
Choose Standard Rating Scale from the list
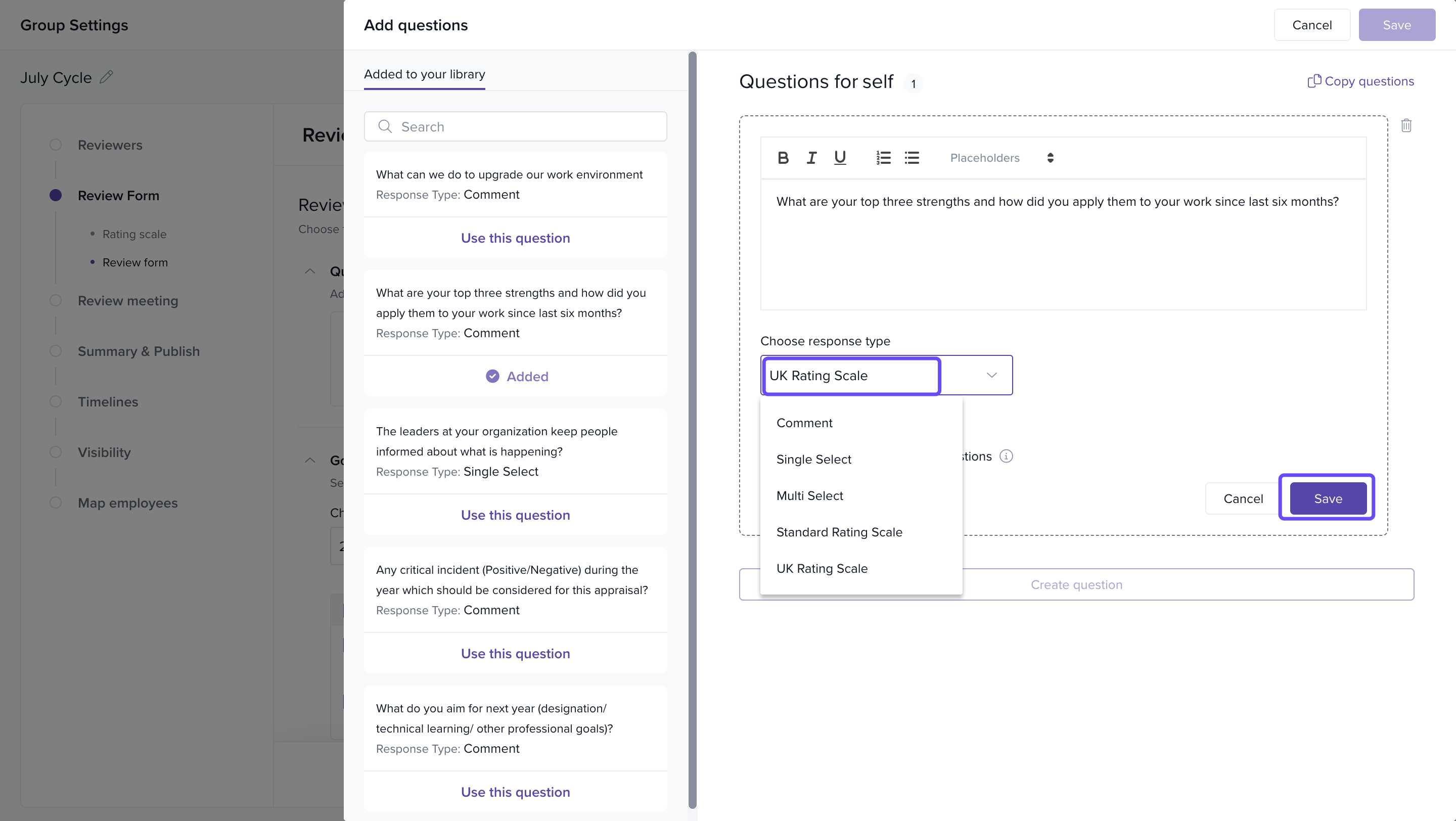839,532
